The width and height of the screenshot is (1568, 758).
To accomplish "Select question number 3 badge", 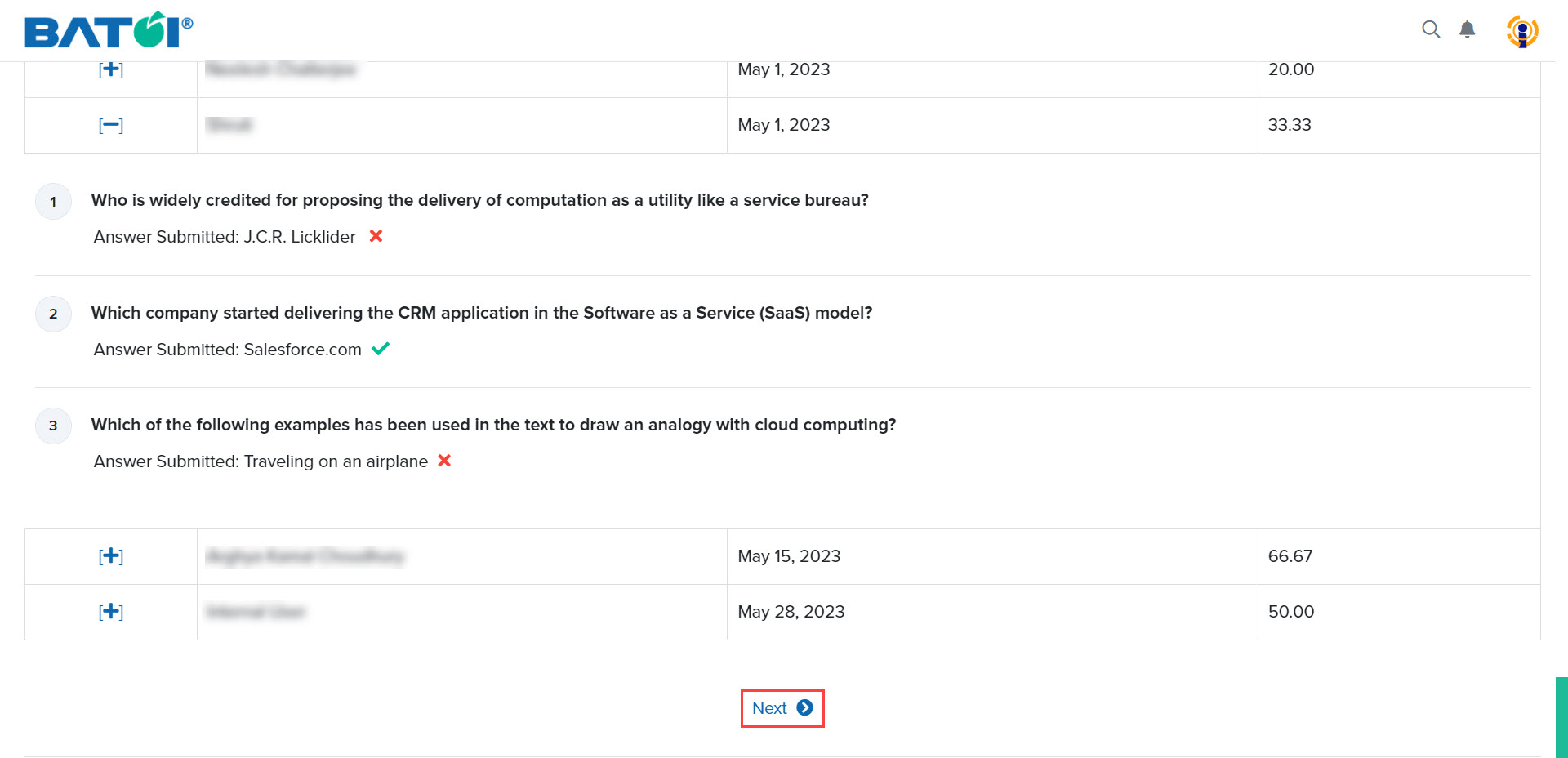I will 54,426.
